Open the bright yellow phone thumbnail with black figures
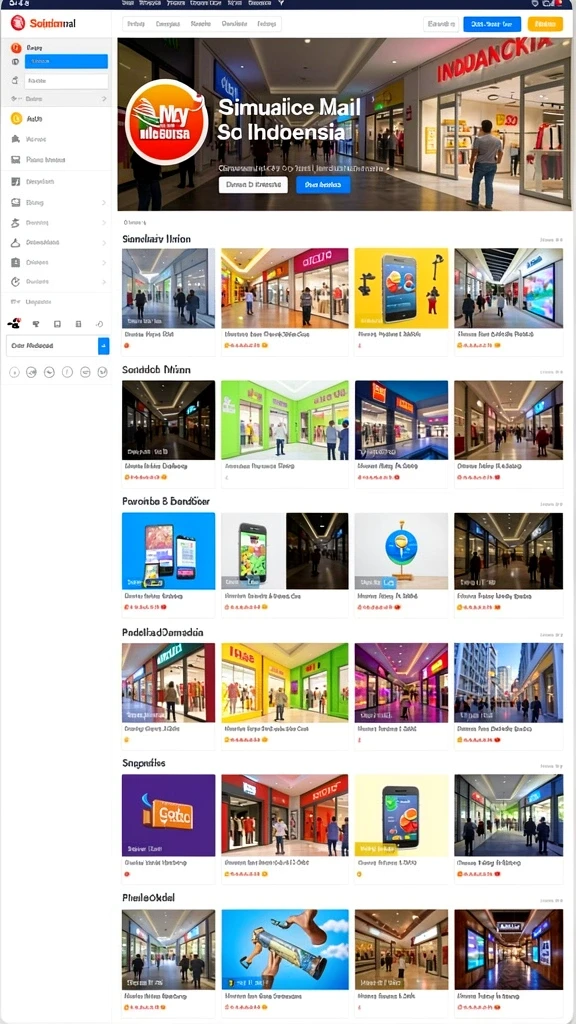 pyautogui.click(x=402, y=288)
